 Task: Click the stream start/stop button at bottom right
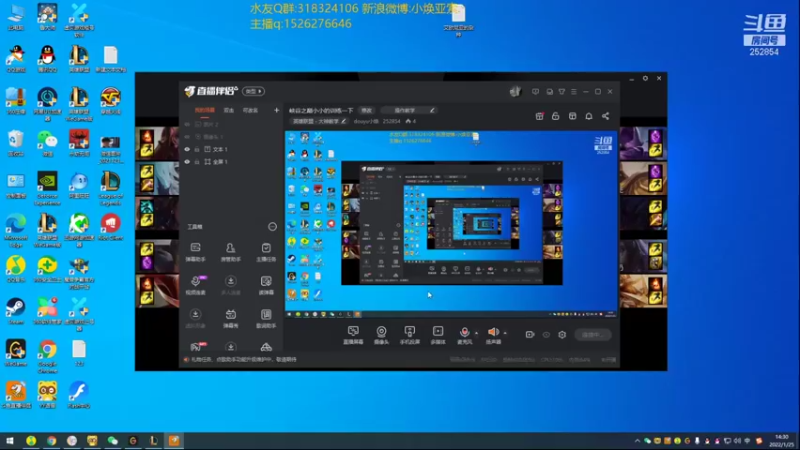coord(592,335)
